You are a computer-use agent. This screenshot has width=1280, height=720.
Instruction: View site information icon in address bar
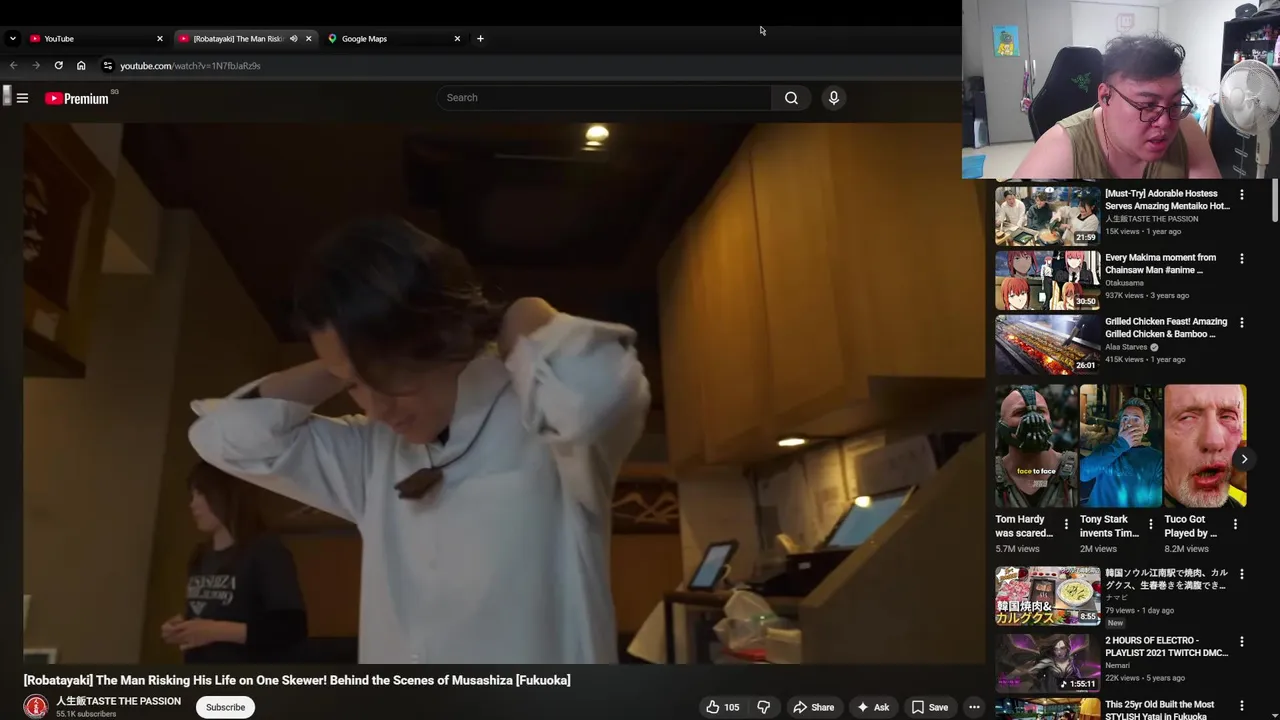click(107, 66)
